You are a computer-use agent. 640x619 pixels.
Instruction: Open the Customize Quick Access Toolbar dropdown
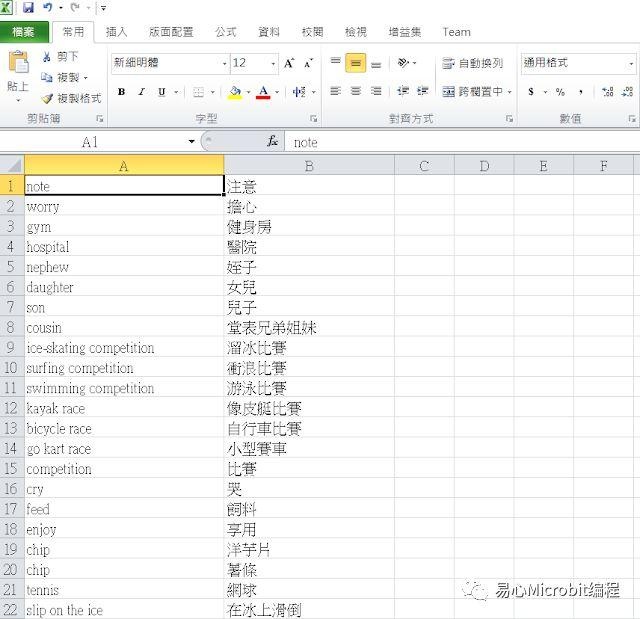(103, 8)
